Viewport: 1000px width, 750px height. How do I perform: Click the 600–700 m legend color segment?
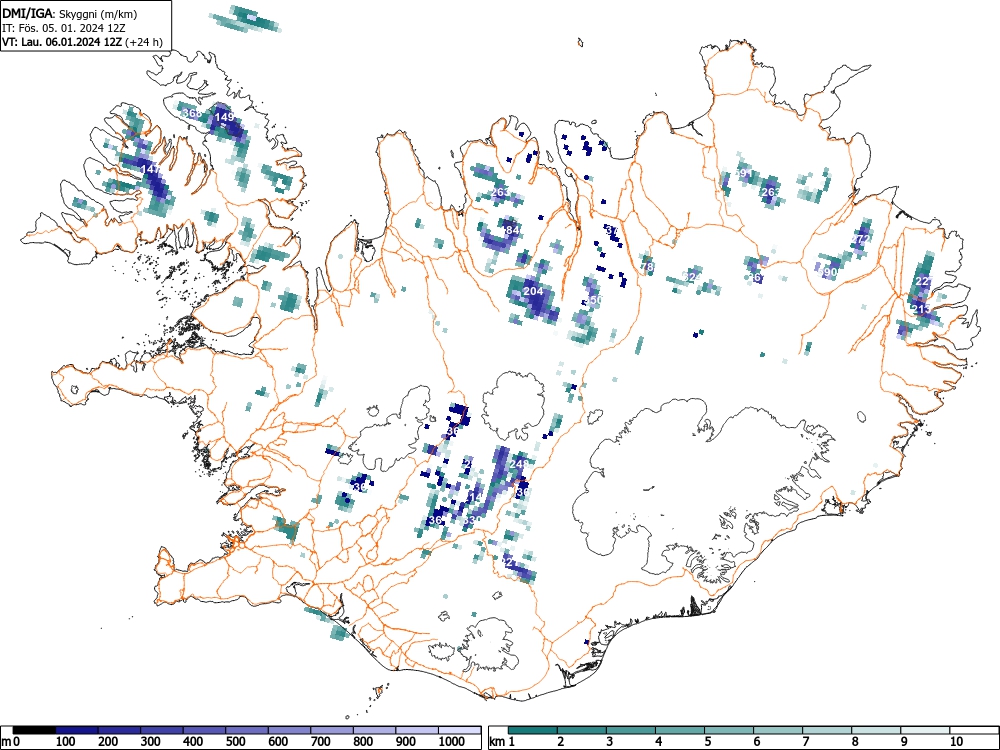coord(290,730)
